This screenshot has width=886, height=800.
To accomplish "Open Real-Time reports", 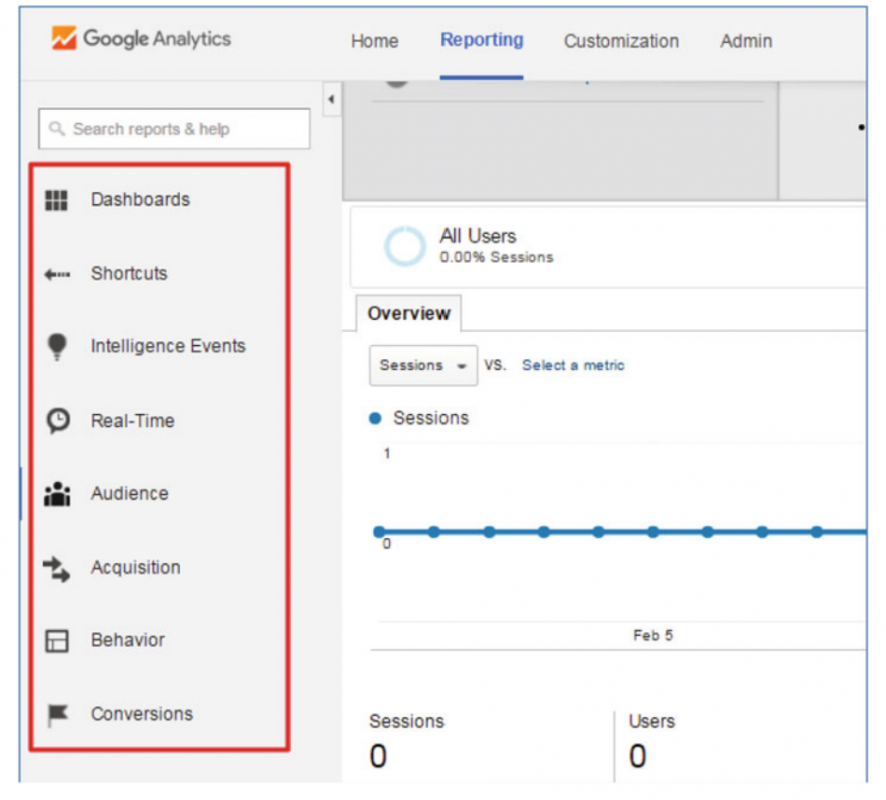I will click(x=133, y=421).
